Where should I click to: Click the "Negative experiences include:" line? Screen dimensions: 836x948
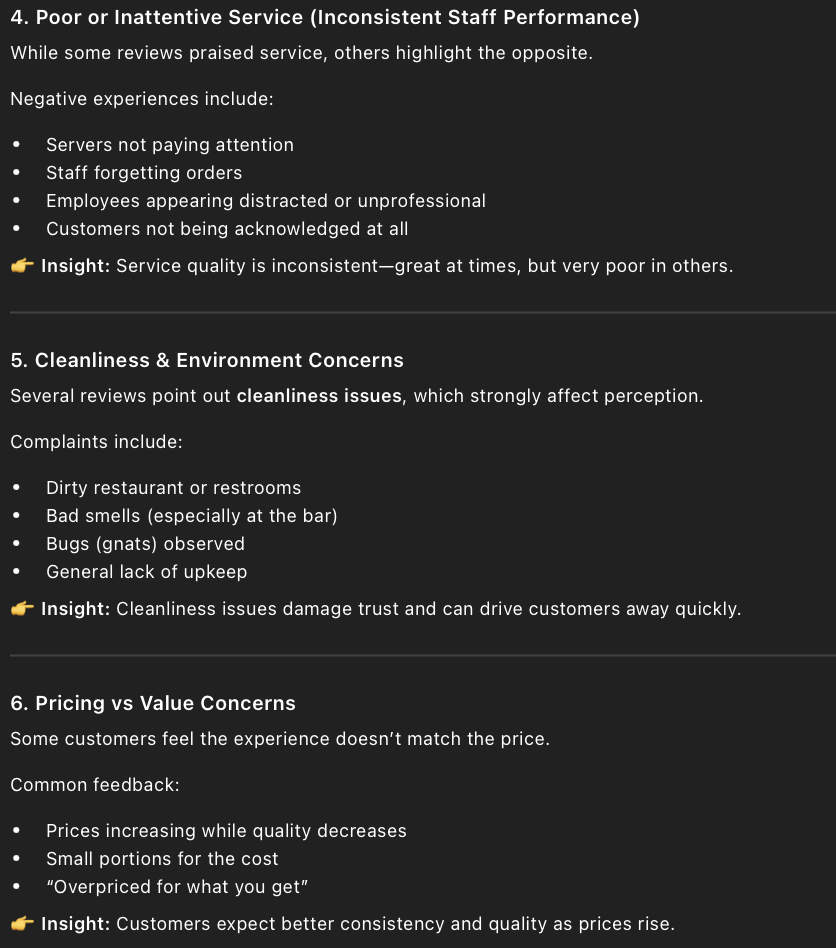[x=141, y=99]
